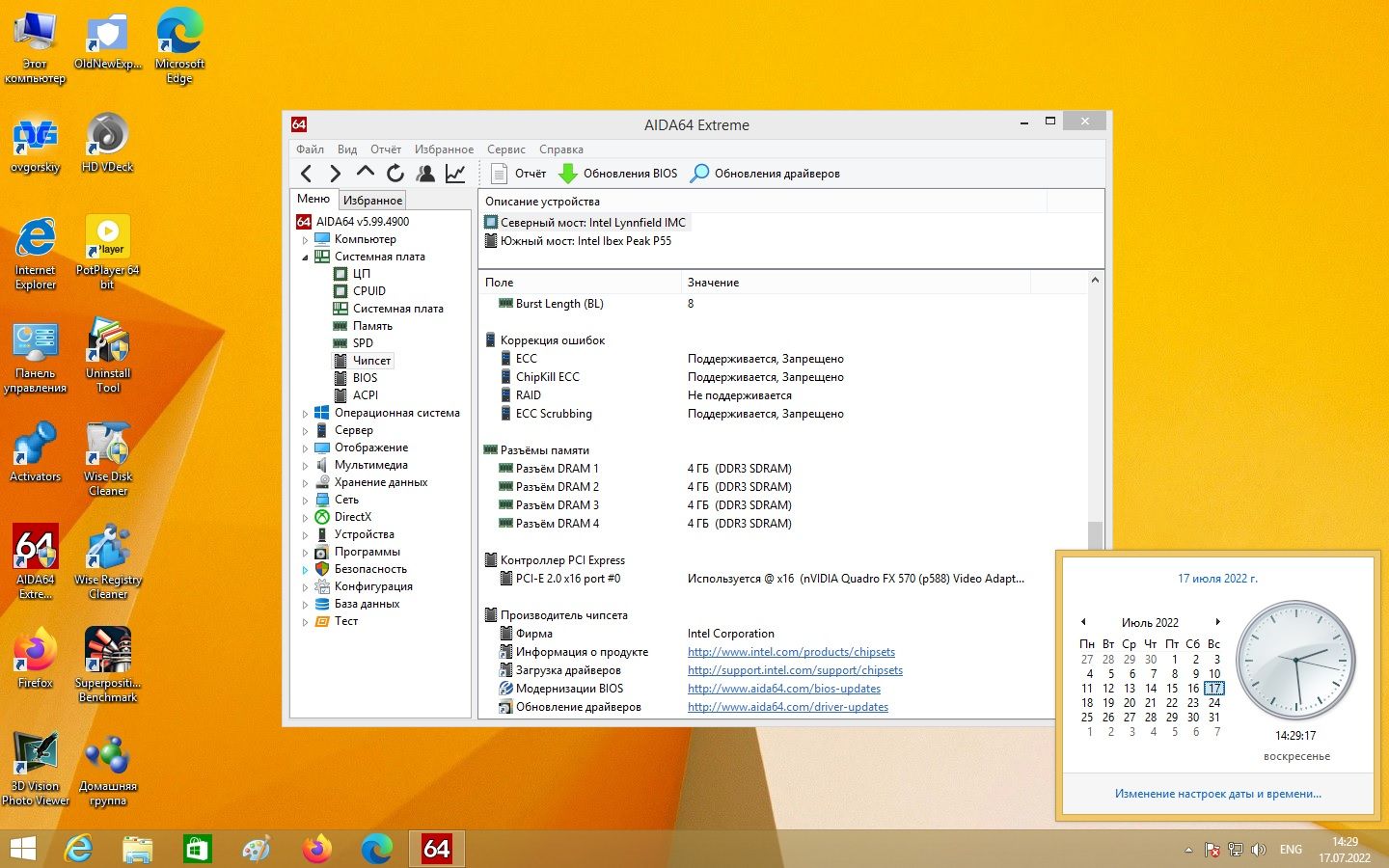Open the graph icon in AIDA64 toolbar
Viewport: 1389px width, 868px height.
(x=455, y=174)
